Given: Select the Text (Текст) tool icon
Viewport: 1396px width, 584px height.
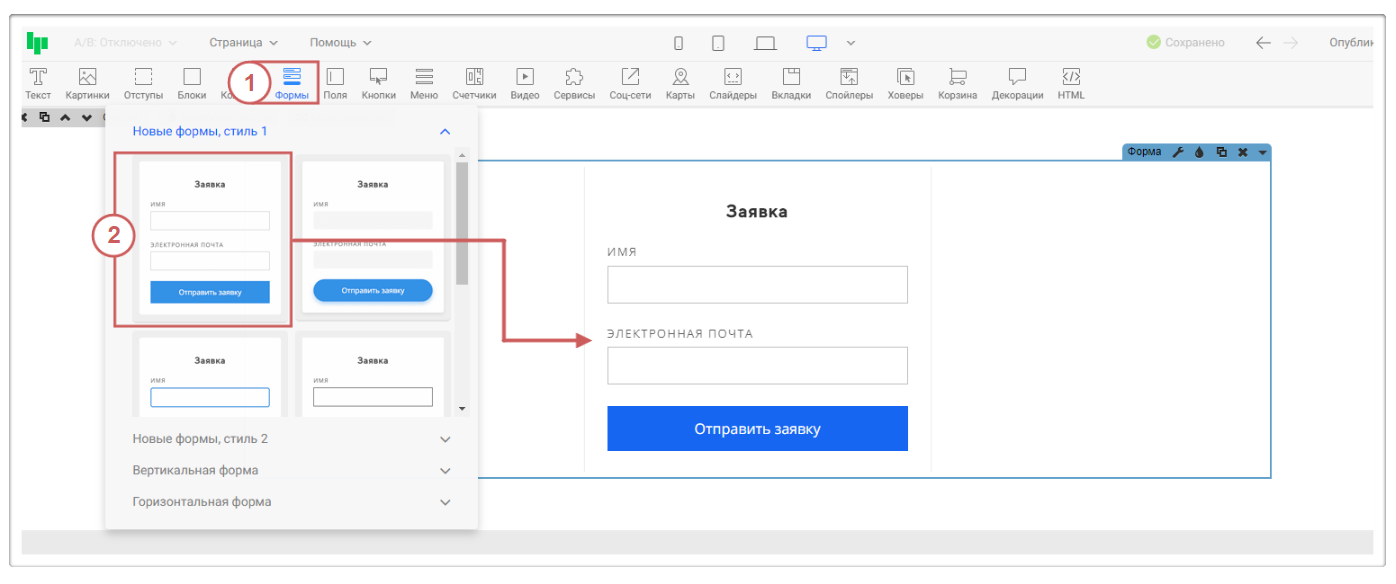Looking at the screenshot, I should pos(38,77).
